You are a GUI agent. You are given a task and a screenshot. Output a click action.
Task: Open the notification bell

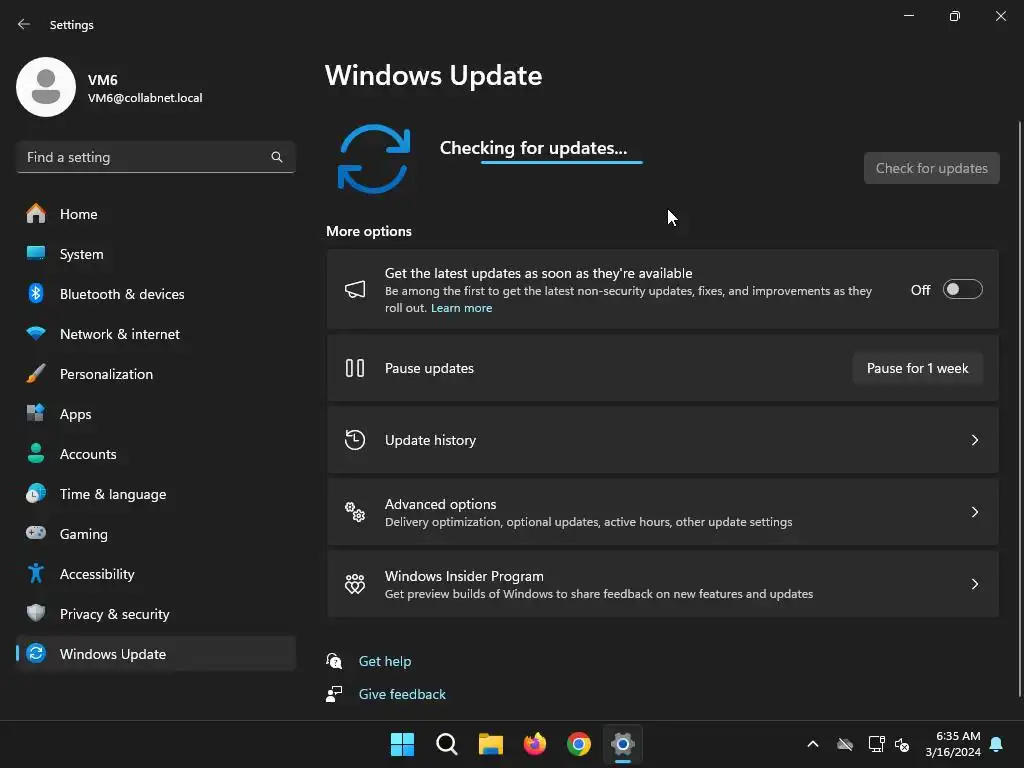tap(997, 744)
